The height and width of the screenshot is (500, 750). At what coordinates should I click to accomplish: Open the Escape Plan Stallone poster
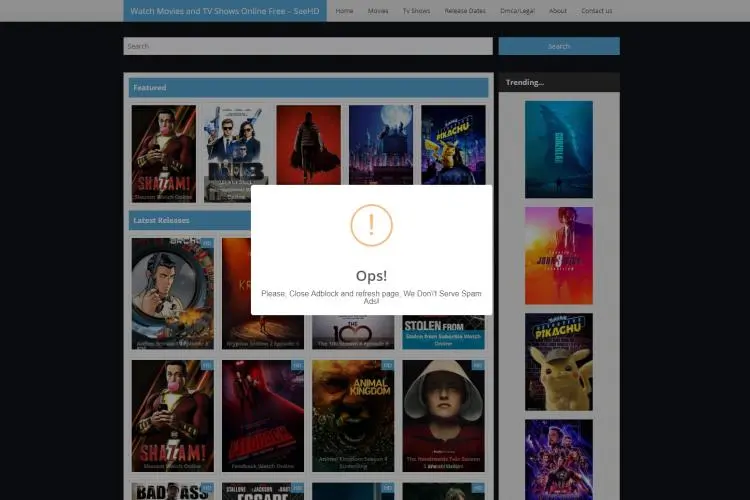coord(263,491)
